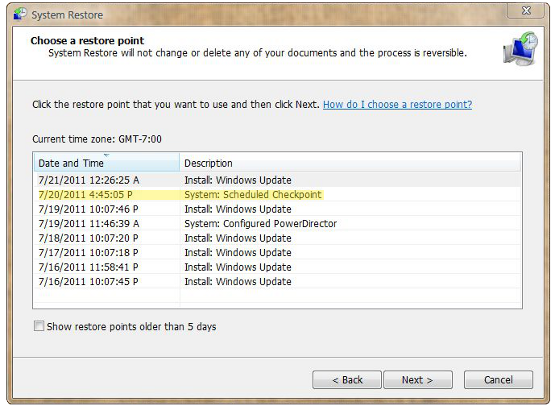Image resolution: width=555 pixels, height=410 pixels.
Task: Select the 7/16/2011 11:58:41 restore point
Action: (278, 267)
